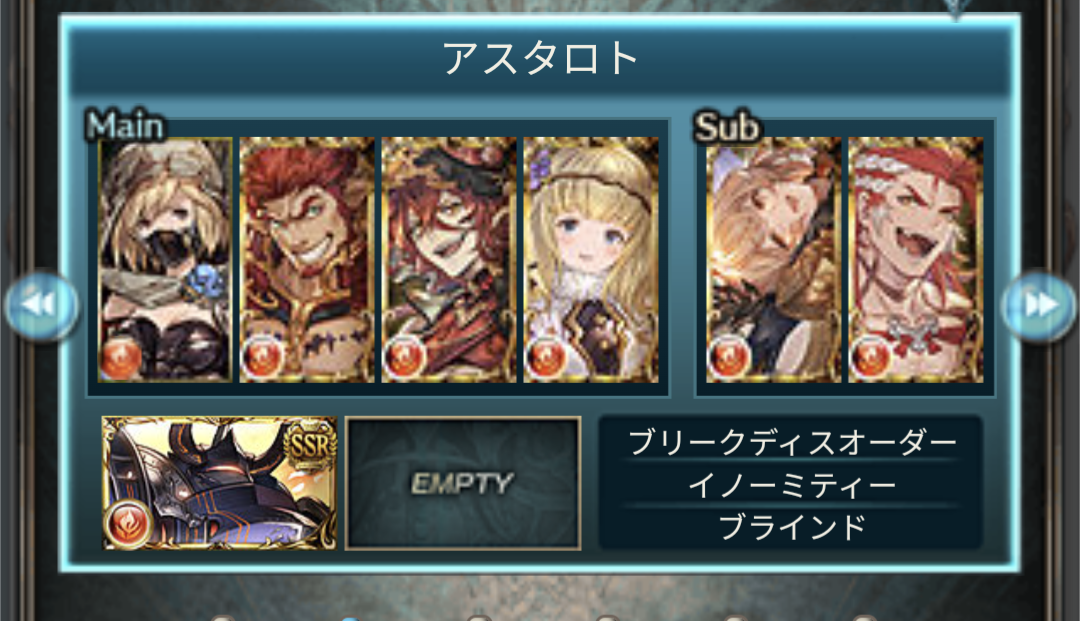Open the SSR fire summon card
Image resolution: width=1080 pixels, height=621 pixels.
(220, 483)
